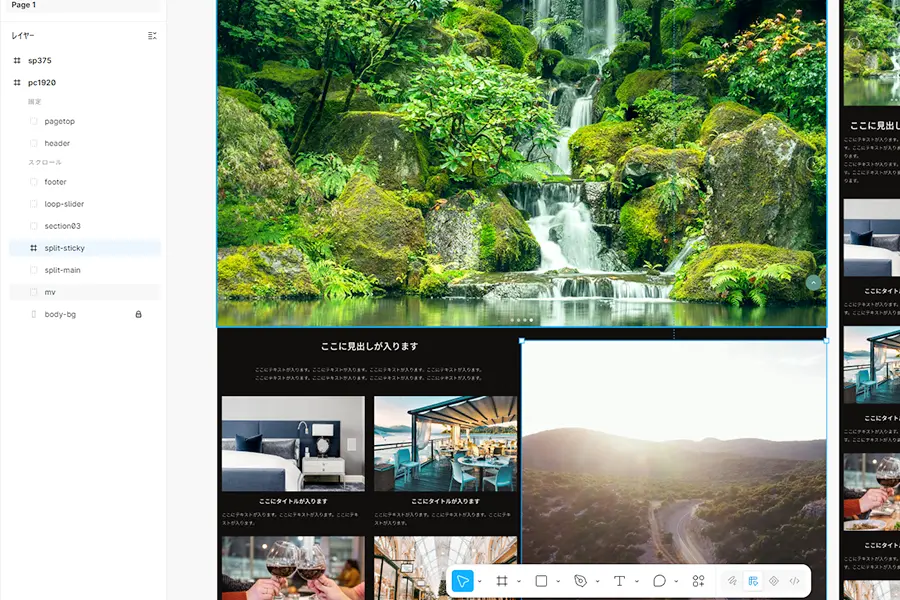Screen dimensions: 900x600
Task: Click the bedroom photo in pc1920 frame
Action: tap(293, 443)
